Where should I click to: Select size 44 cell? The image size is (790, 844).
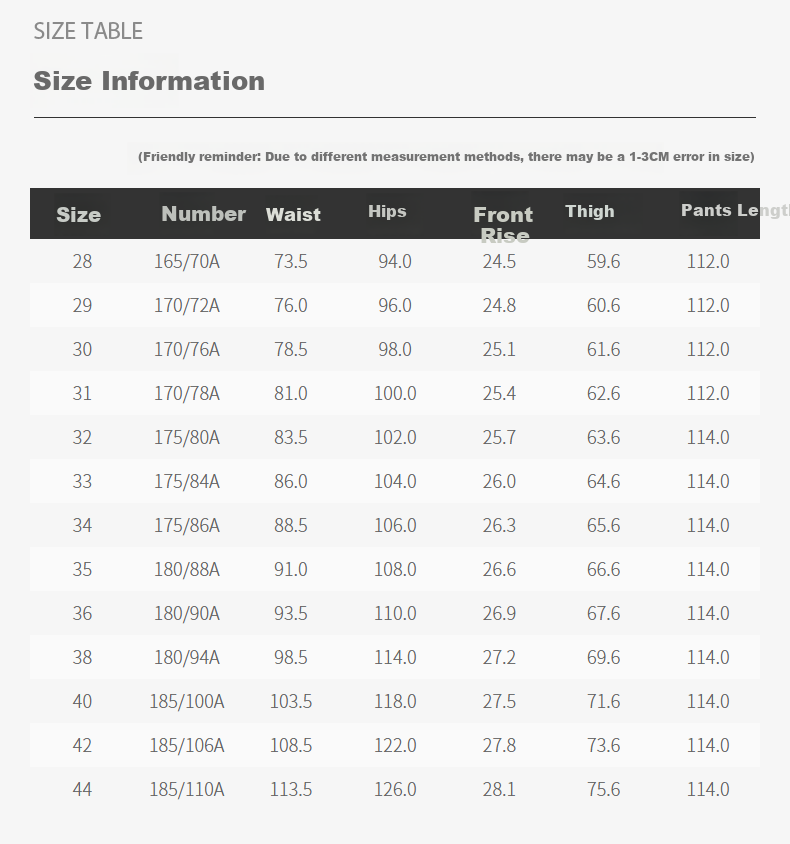[82, 790]
